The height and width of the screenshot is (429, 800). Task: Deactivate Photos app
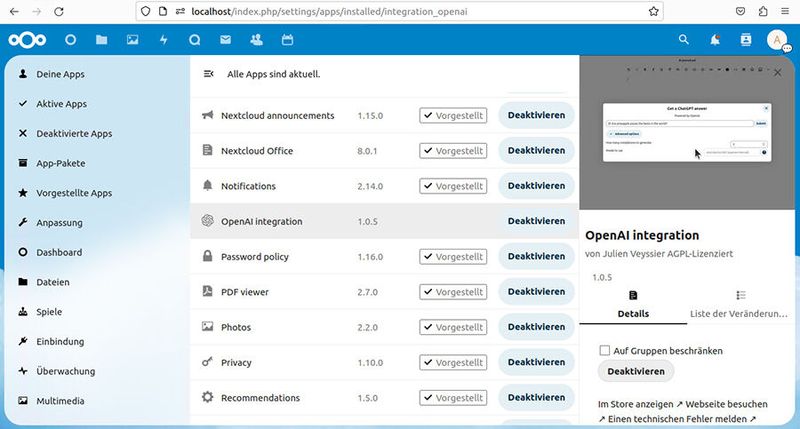coord(536,327)
